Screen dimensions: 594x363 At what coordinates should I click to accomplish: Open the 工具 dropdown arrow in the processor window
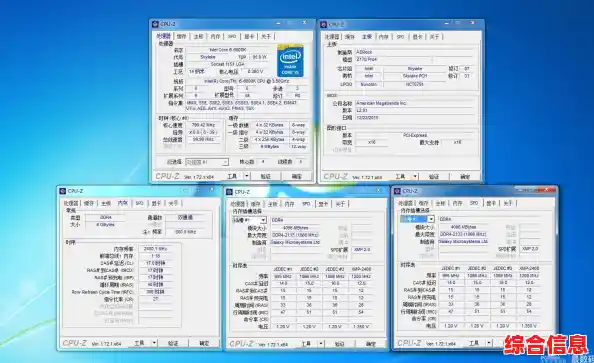[247, 176]
